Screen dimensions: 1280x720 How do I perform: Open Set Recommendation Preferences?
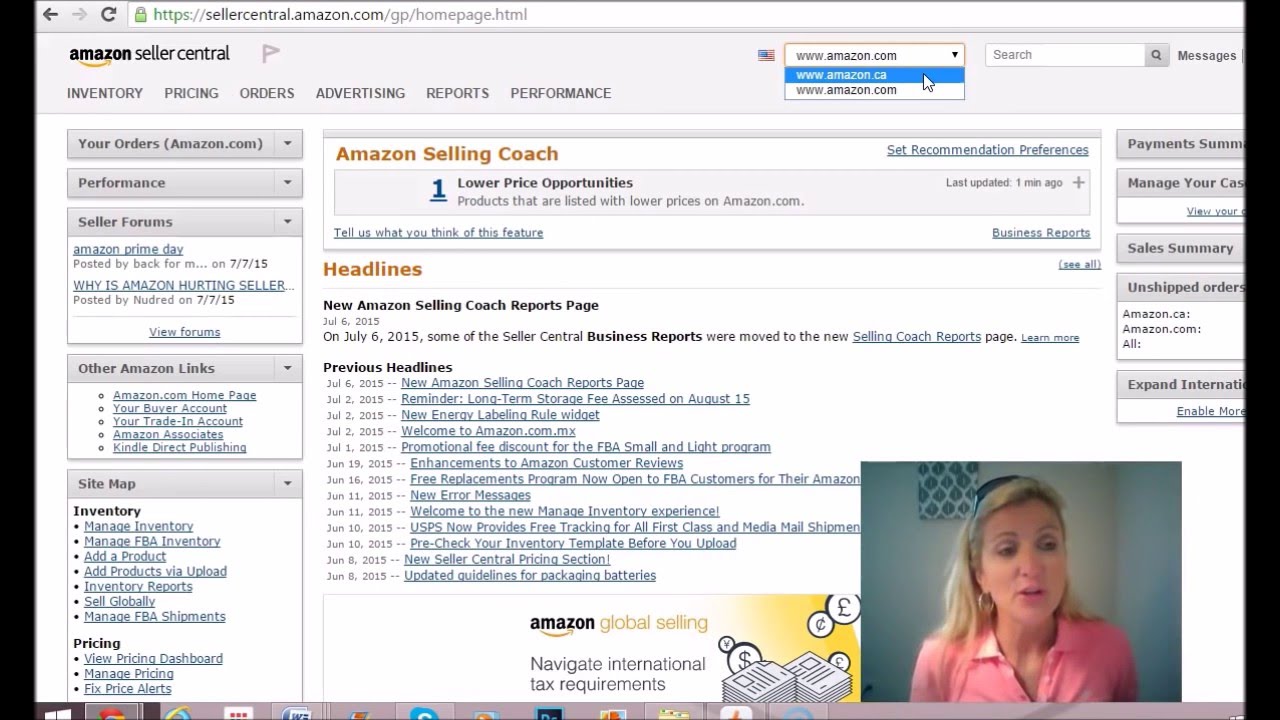click(988, 150)
